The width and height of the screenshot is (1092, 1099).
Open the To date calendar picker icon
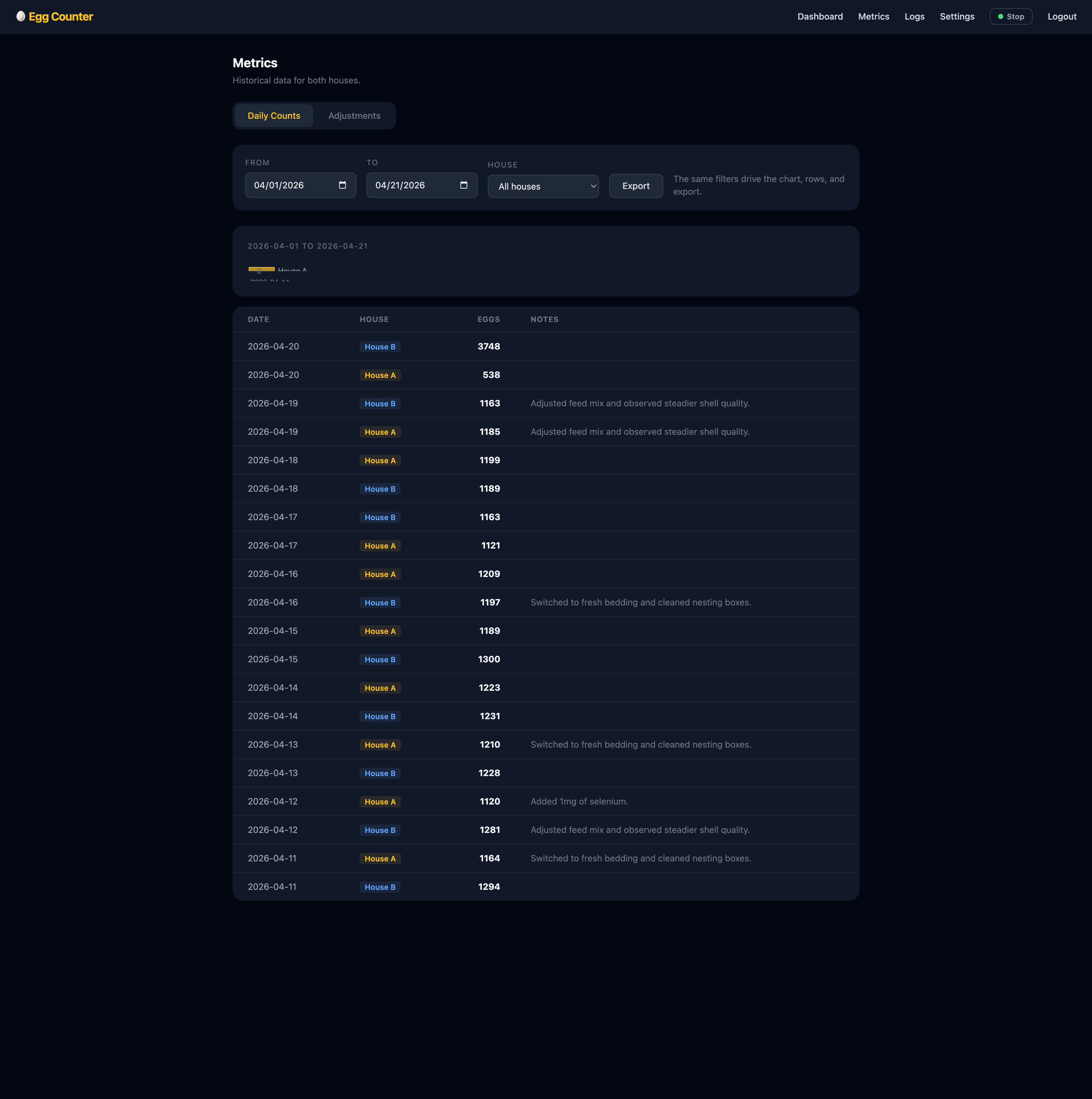pos(464,185)
